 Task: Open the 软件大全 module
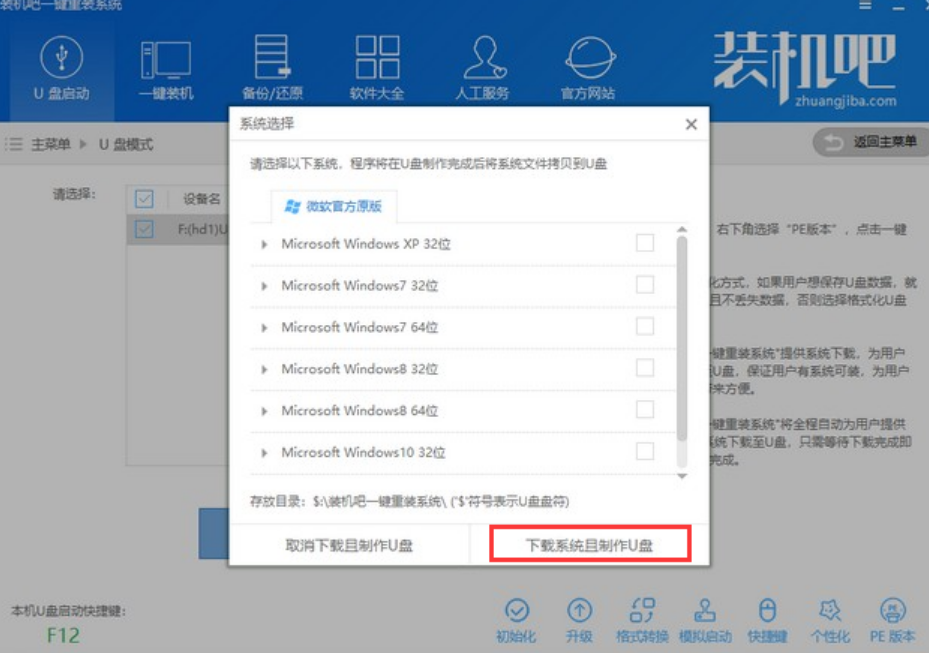click(377, 69)
